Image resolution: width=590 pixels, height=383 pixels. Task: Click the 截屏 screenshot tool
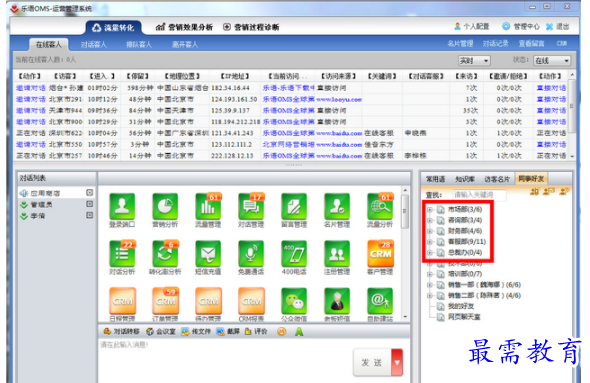tap(228, 331)
